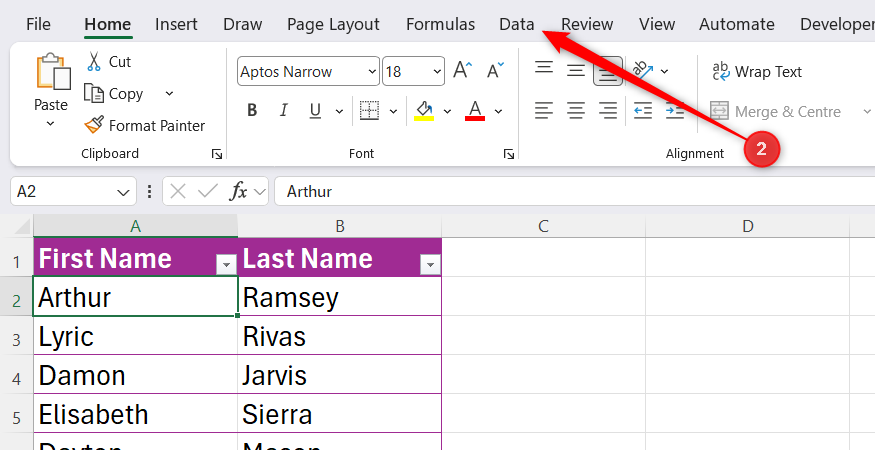The width and height of the screenshot is (875, 450).
Task: Click Merge & Centre button
Action: tap(775, 112)
